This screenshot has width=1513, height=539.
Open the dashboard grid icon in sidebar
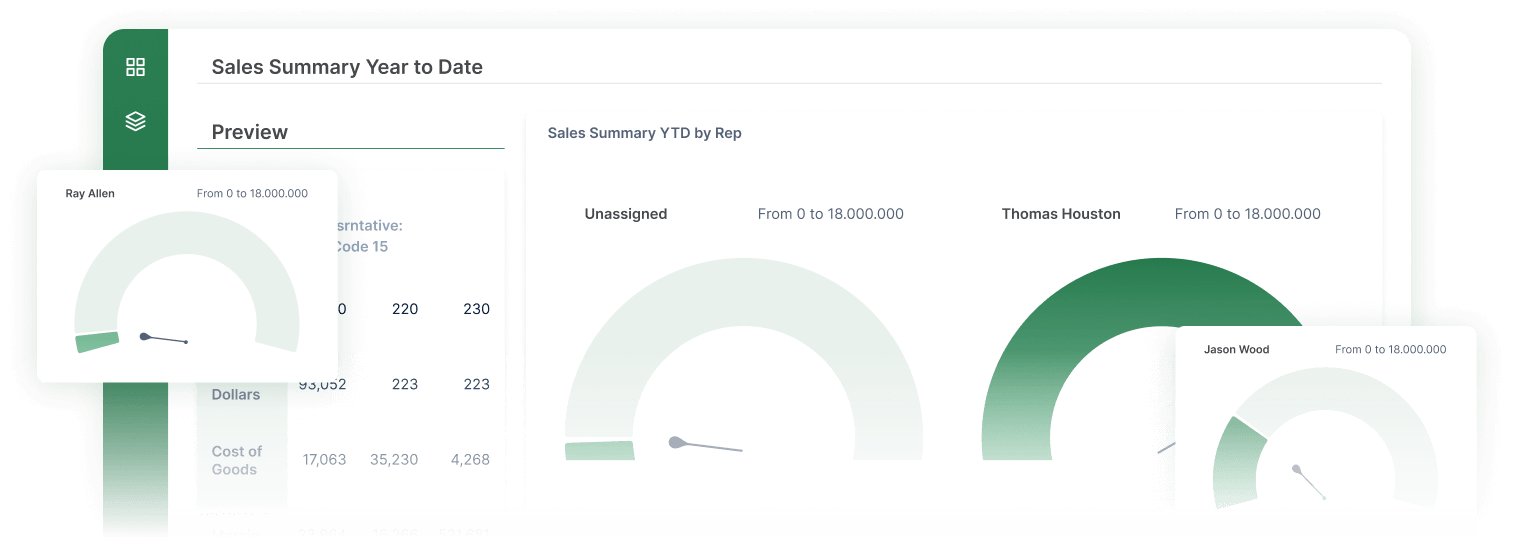[135, 67]
